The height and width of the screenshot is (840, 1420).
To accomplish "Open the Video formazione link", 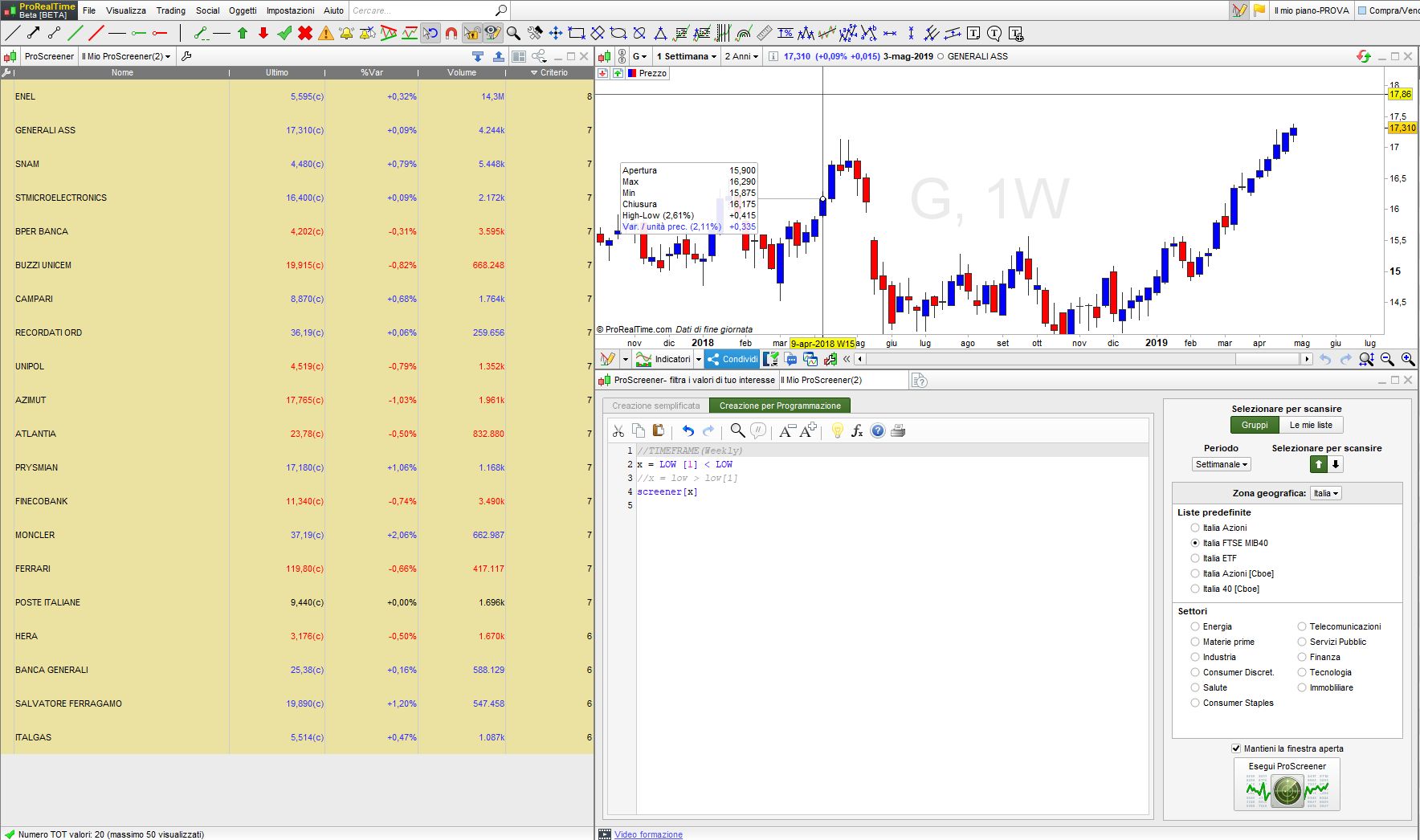I will pos(648,834).
